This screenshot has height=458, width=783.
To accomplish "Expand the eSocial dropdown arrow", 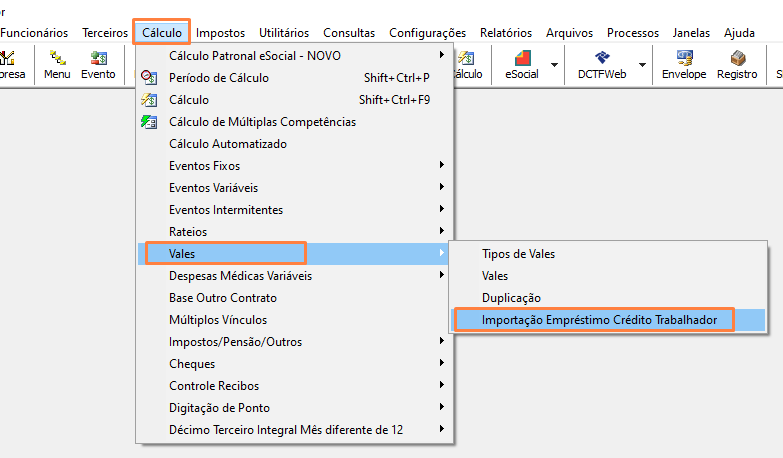I will pos(554,65).
